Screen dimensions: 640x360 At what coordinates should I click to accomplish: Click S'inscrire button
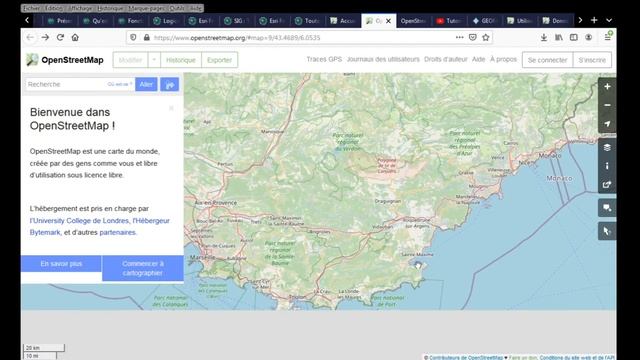(592, 60)
